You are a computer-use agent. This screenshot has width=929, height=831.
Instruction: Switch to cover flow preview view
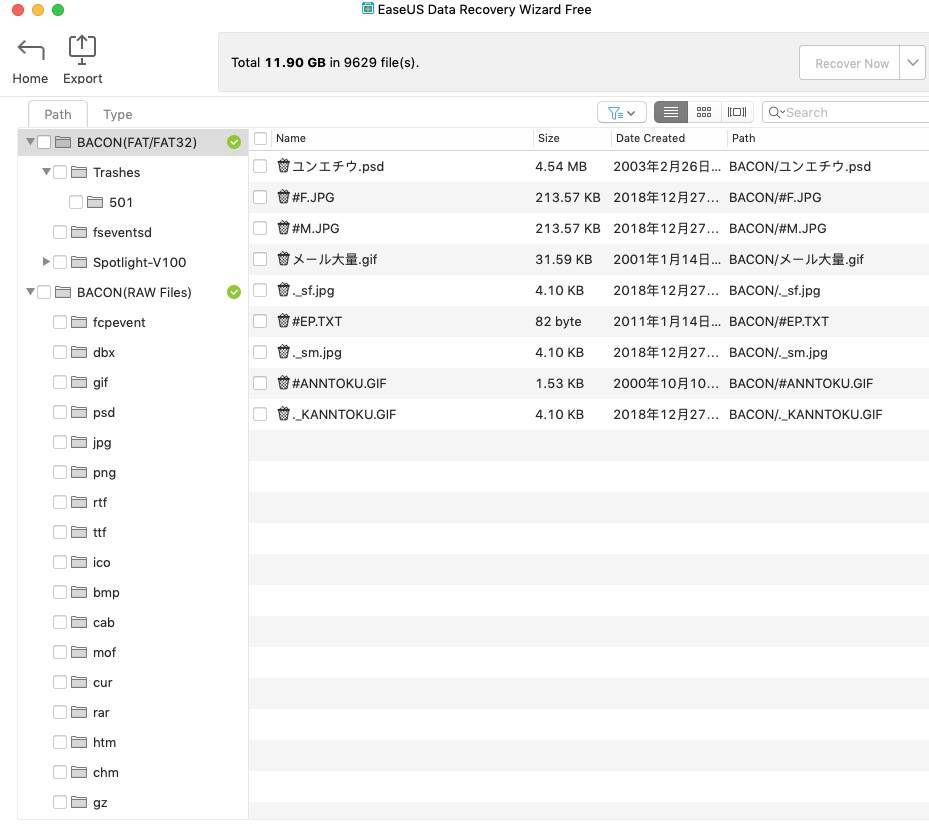click(x=736, y=112)
